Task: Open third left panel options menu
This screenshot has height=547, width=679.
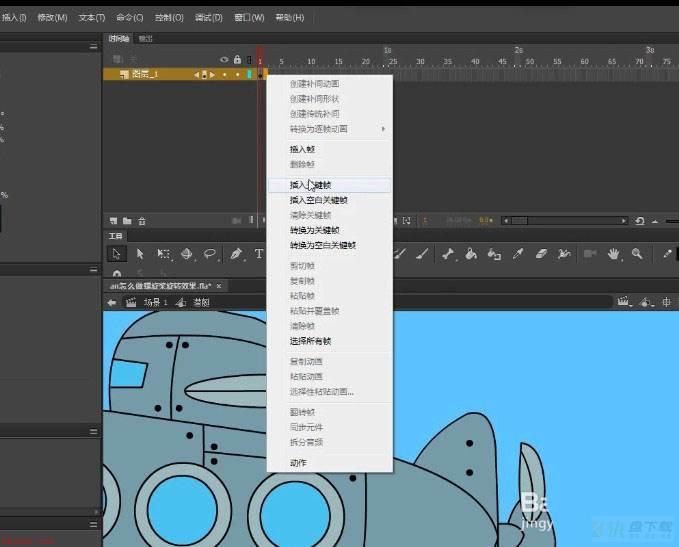Action: click(x=93, y=431)
